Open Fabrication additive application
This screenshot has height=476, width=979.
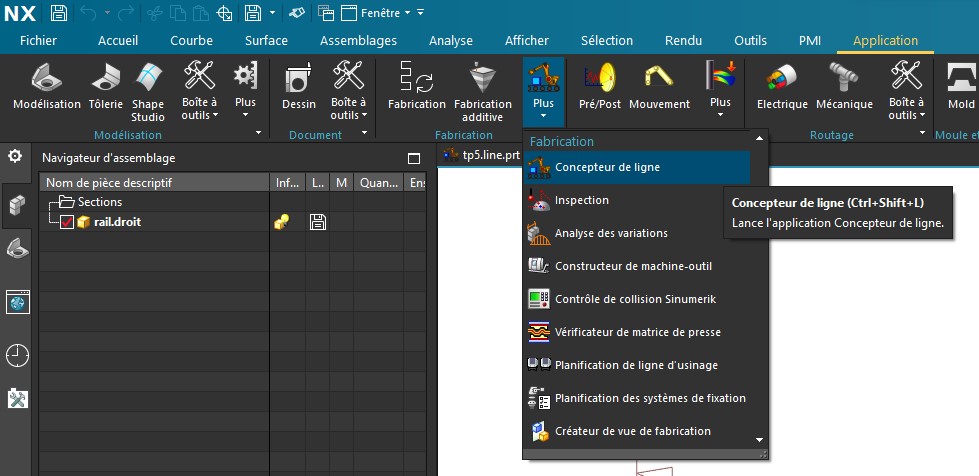pos(483,92)
